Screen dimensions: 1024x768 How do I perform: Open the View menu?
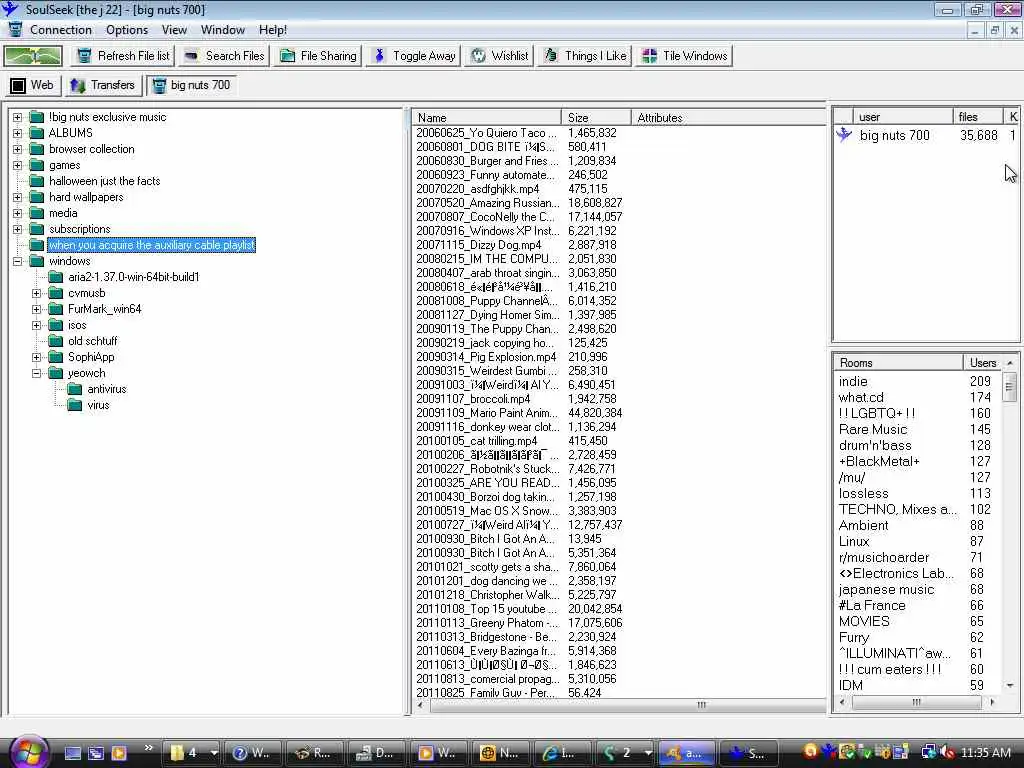(174, 30)
